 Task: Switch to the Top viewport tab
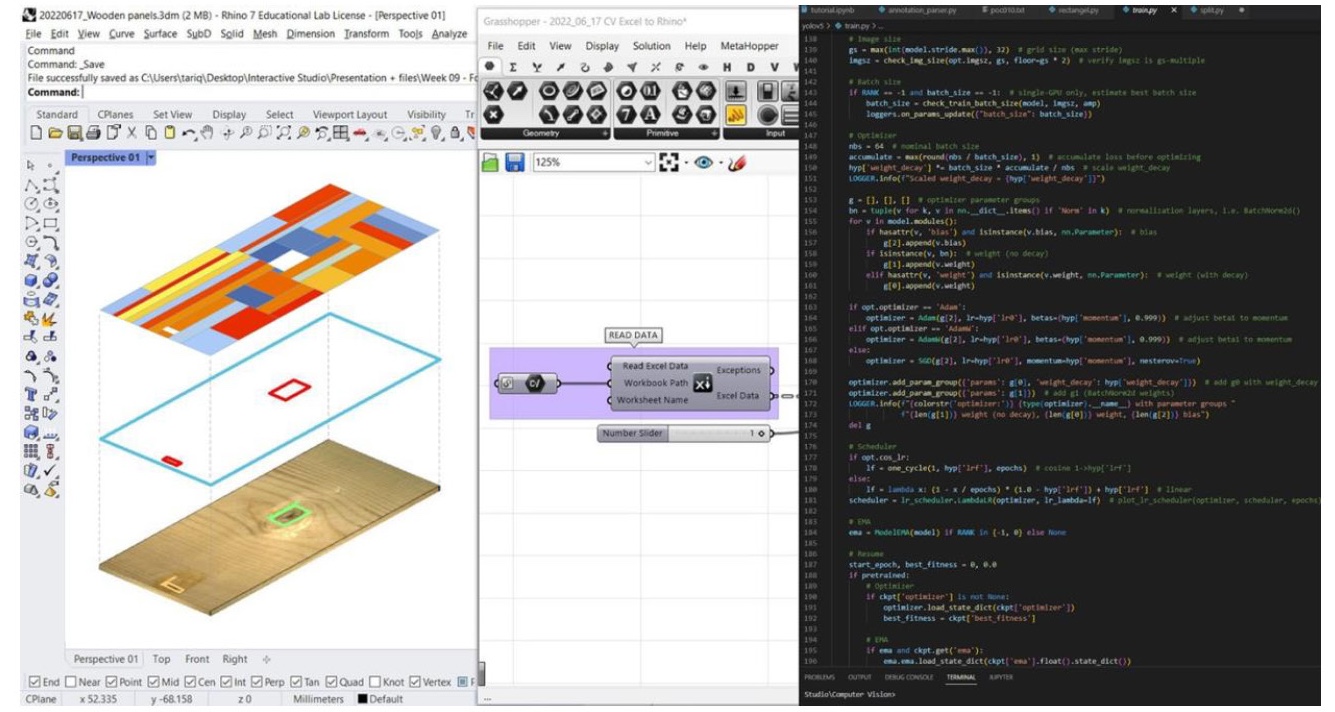point(161,659)
